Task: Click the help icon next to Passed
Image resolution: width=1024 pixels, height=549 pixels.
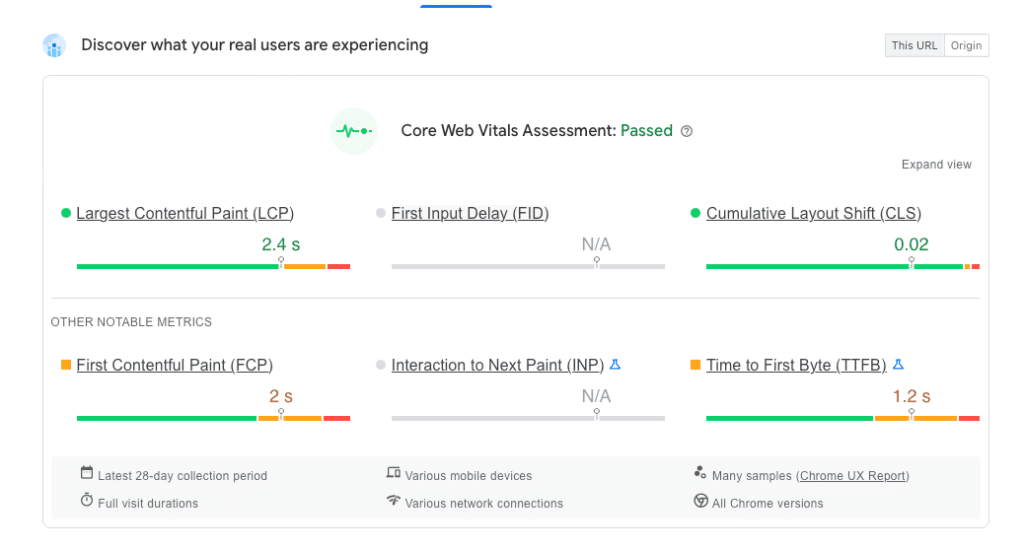Action: point(686,131)
